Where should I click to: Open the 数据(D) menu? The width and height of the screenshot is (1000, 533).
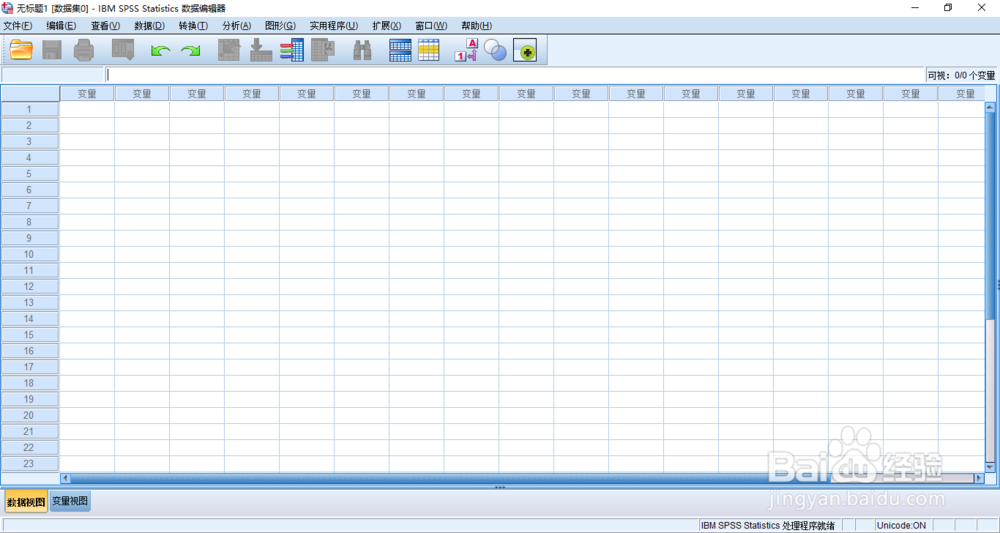coord(149,26)
